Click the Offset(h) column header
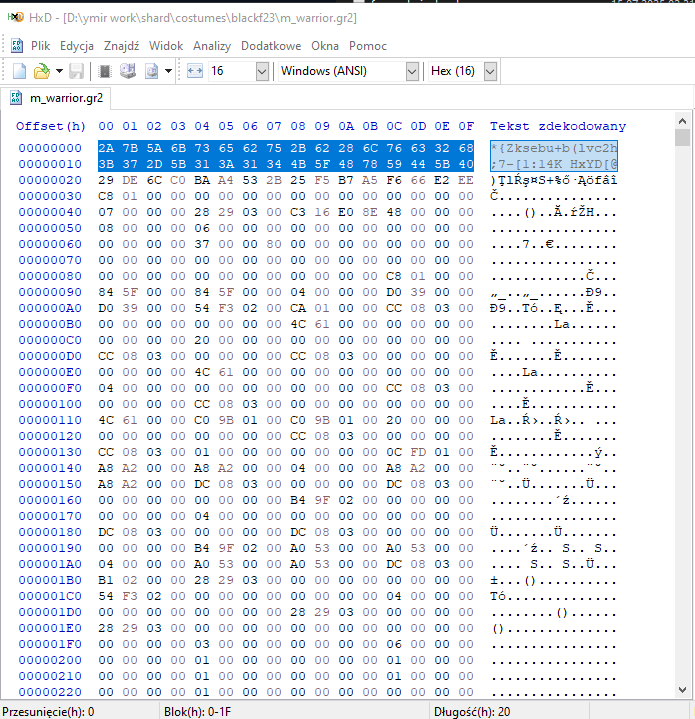 point(51,126)
